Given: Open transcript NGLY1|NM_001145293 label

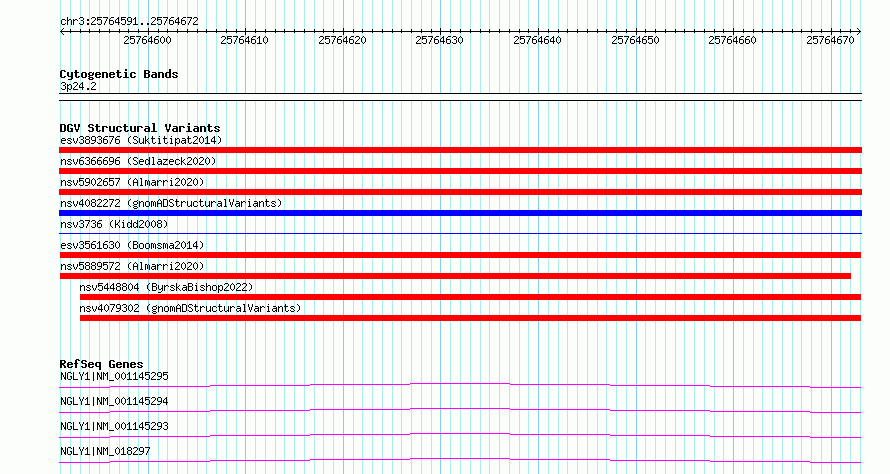Looking at the screenshot, I should pyautogui.click(x=114, y=426).
